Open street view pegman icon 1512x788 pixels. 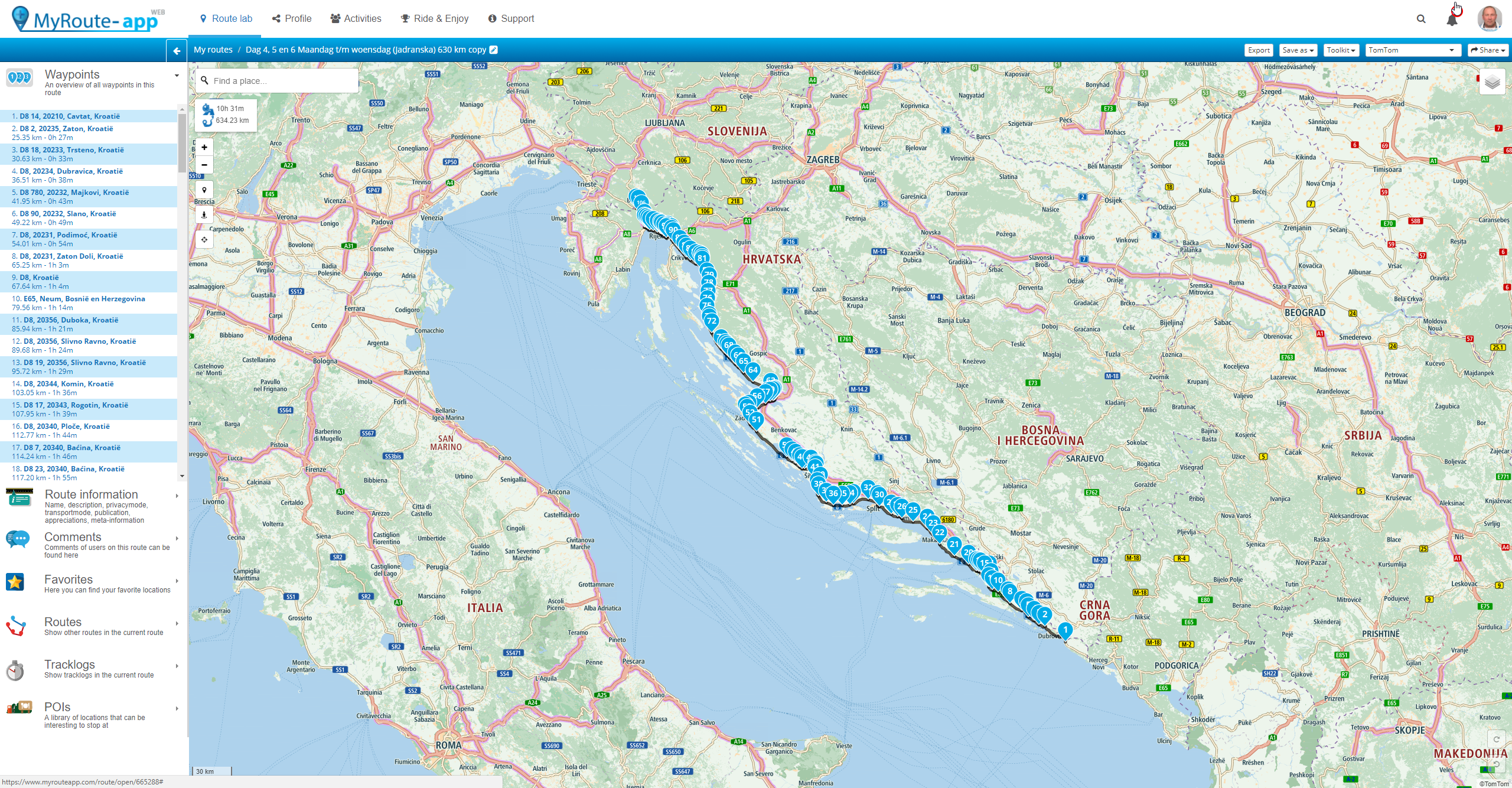[204, 215]
